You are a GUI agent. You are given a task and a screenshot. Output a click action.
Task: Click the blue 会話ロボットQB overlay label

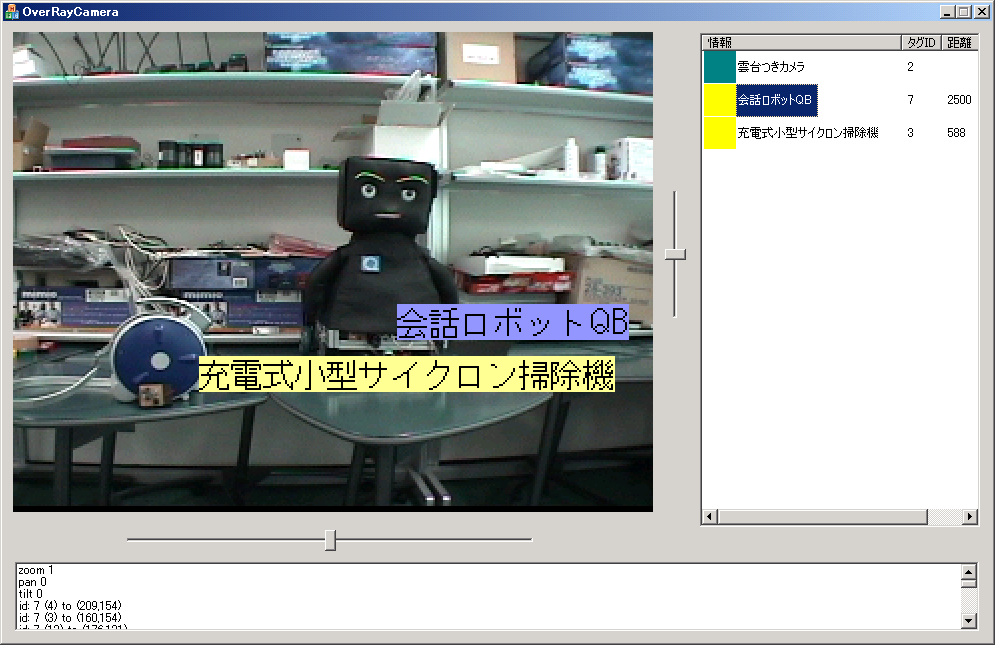[x=513, y=322]
